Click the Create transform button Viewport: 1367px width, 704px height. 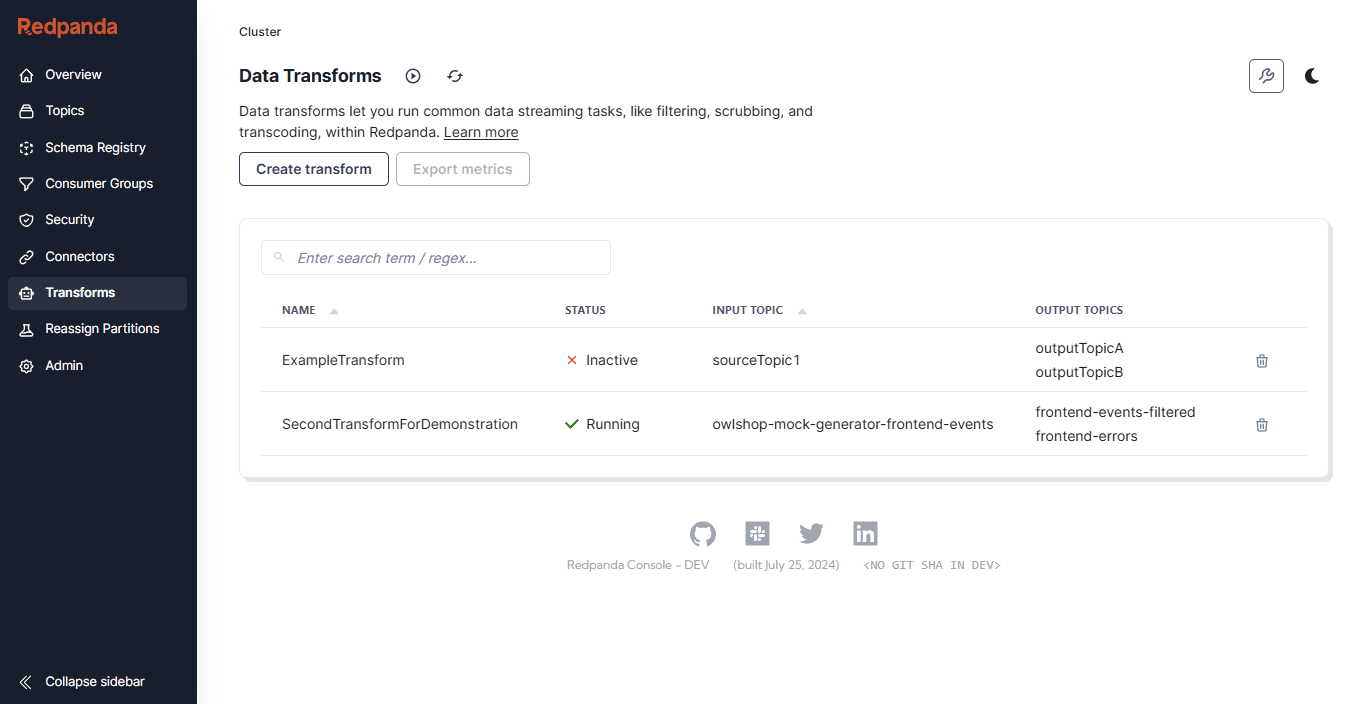tap(313, 169)
